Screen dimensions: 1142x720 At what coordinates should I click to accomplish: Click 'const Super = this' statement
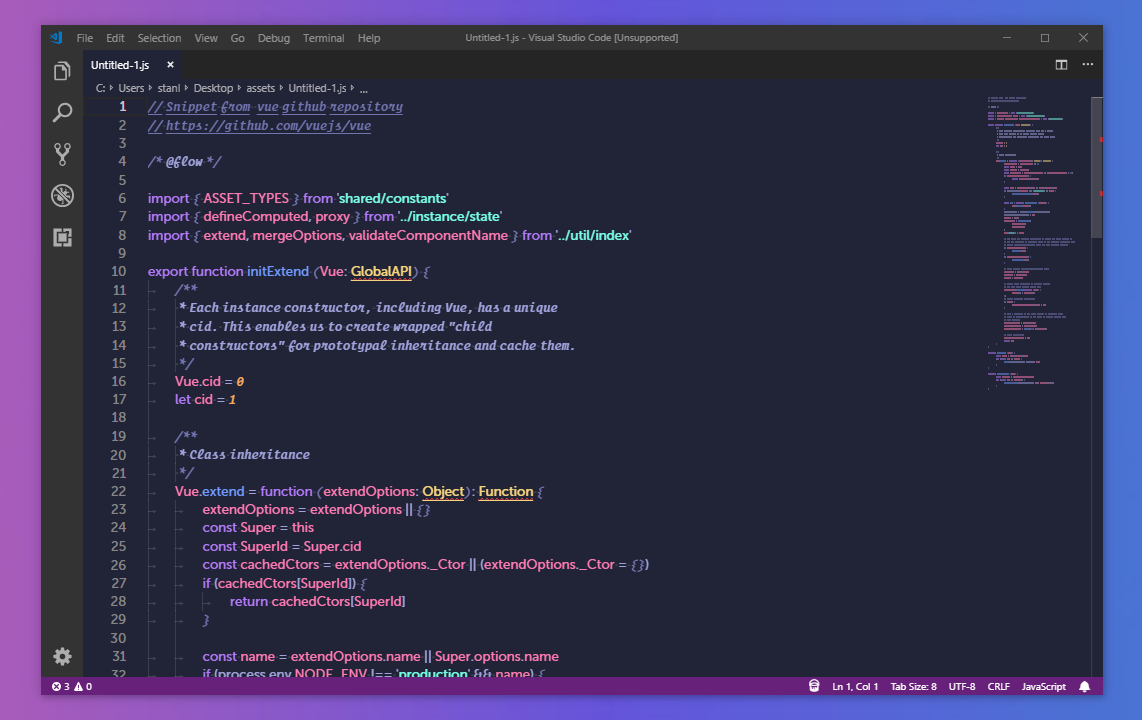tap(258, 527)
